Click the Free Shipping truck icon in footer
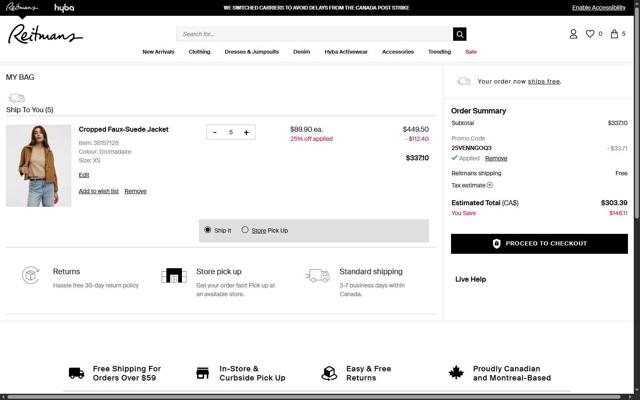 76,373
